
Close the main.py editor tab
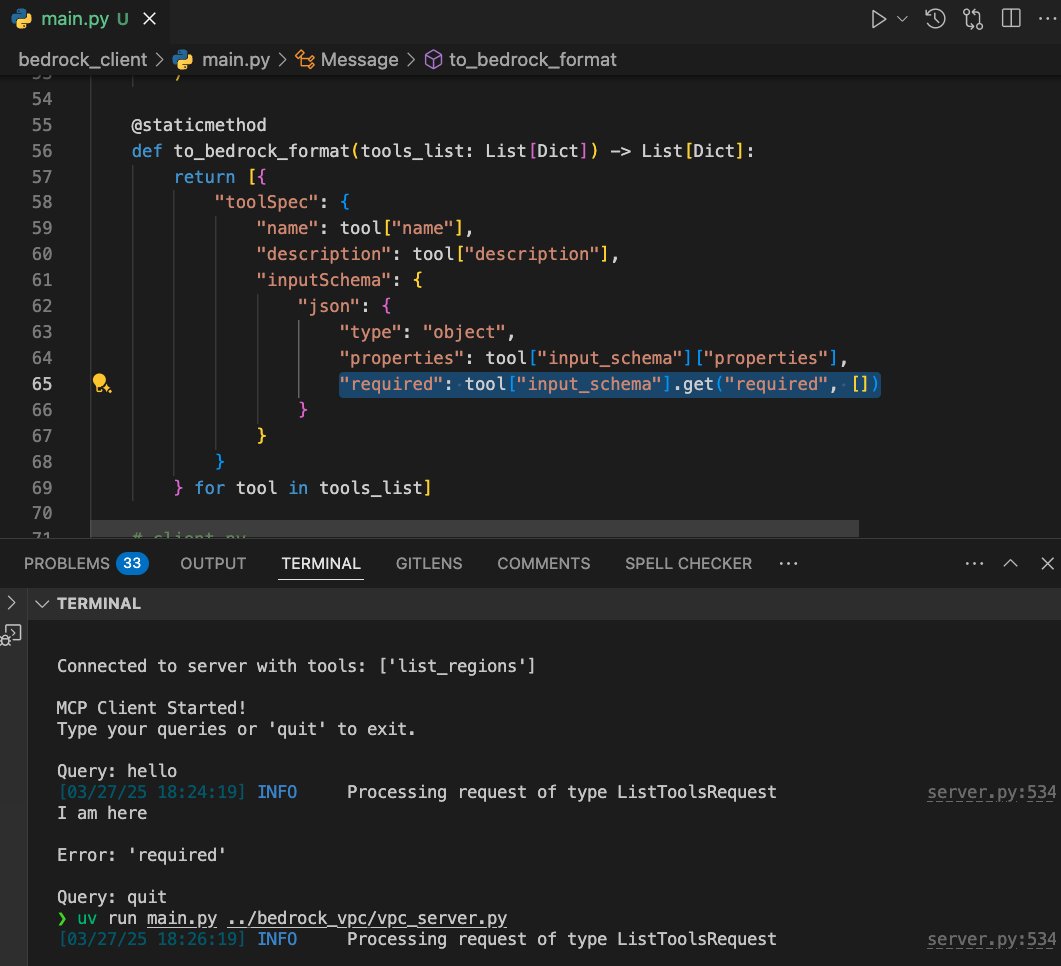(x=150, y=19)
